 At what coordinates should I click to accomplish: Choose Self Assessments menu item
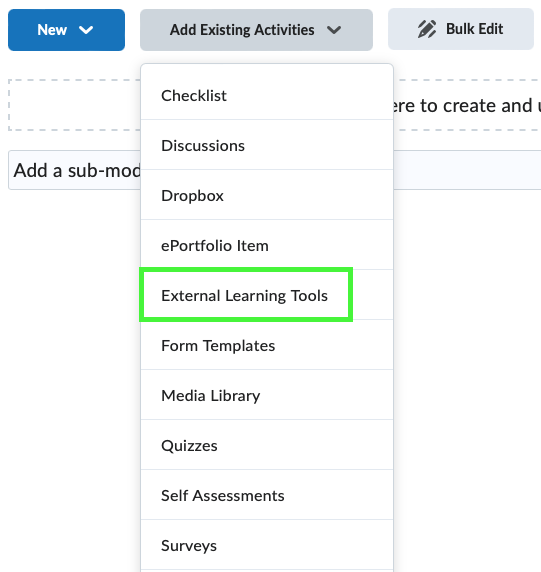click(267, 495)
